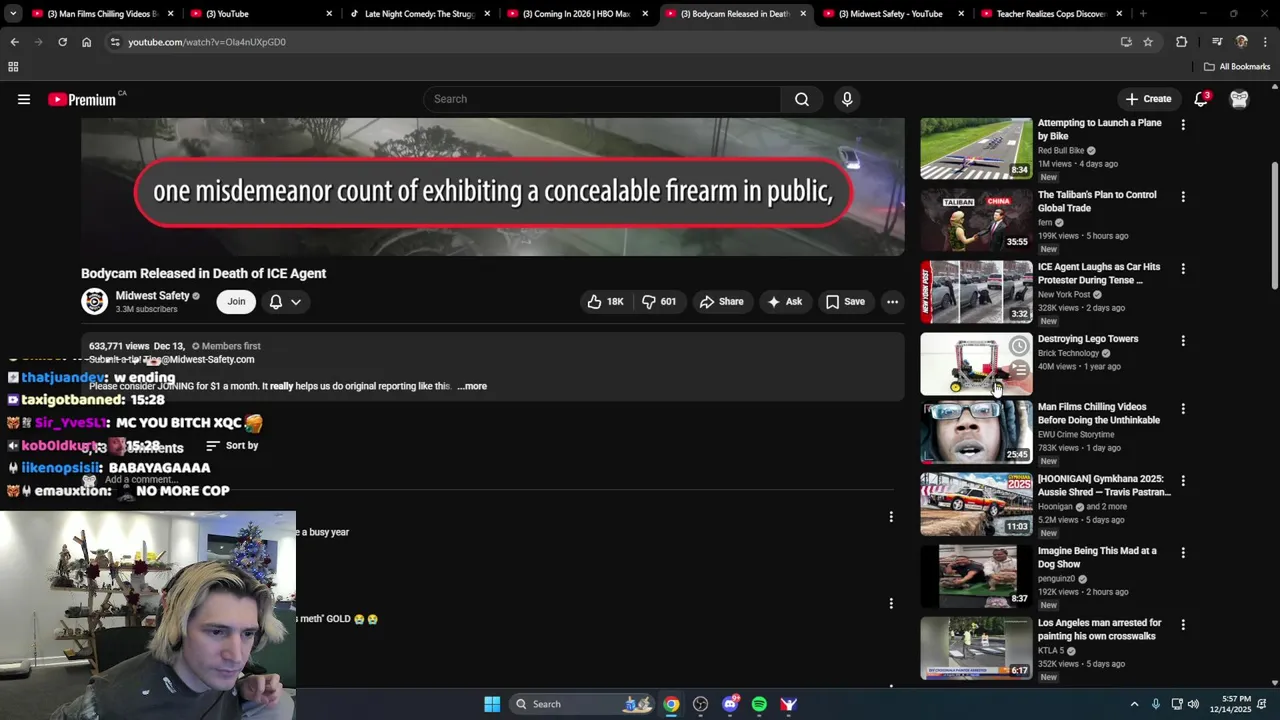Like the video with thumbs up
1280x720 pixels.
tap(605, 301)
